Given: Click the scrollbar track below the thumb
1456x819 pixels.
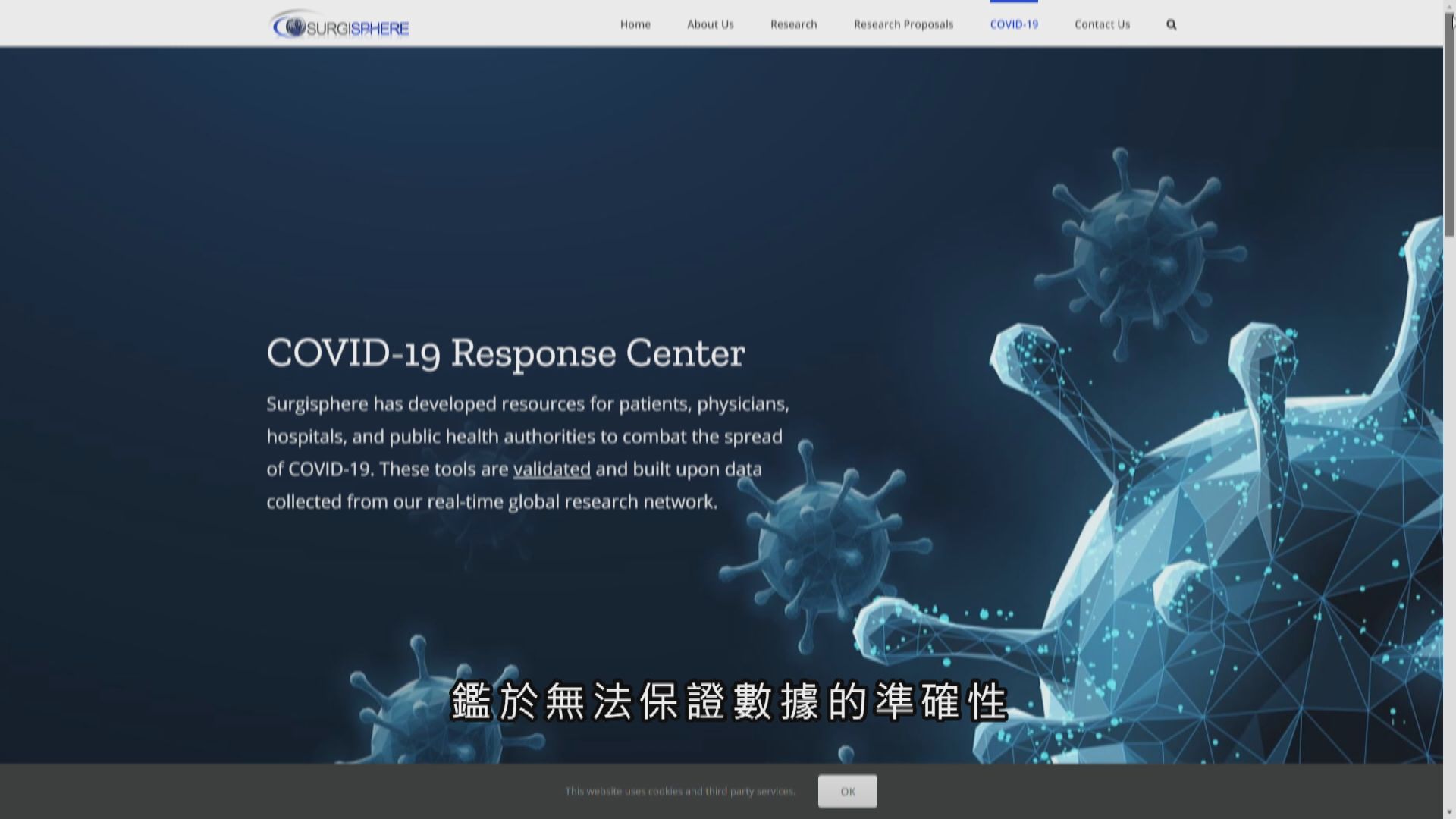Looking at the screenshot, I should (x=1449, y=493).
